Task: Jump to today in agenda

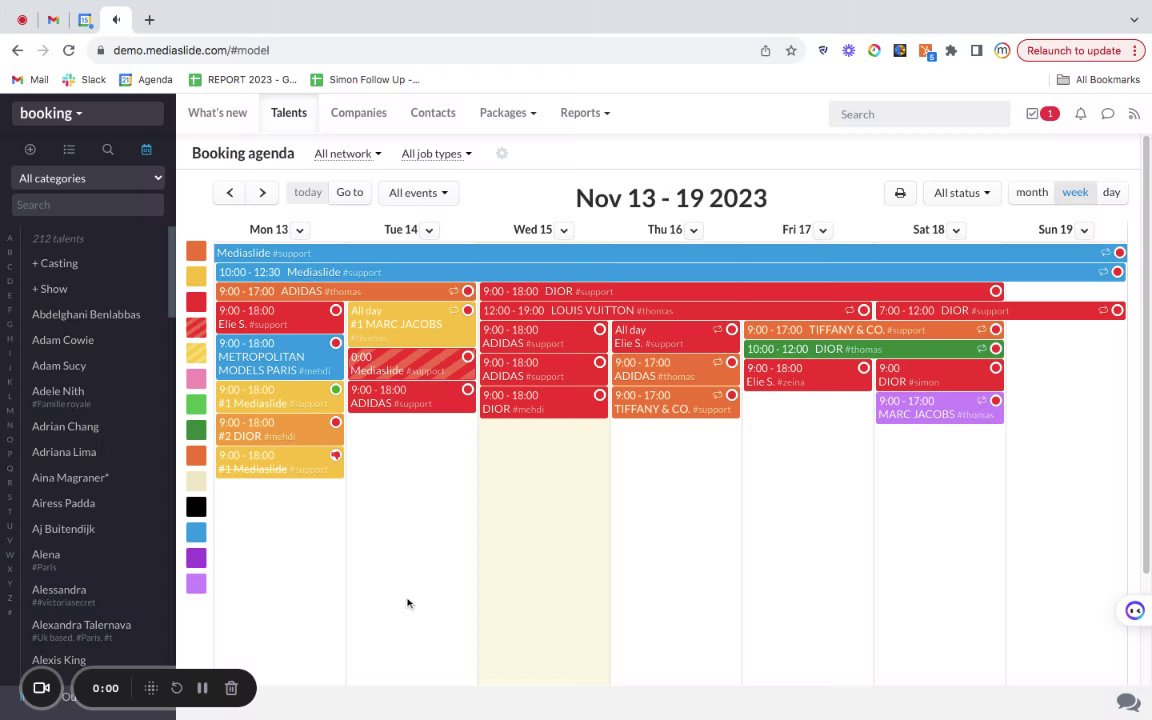Action: [308, 192]
